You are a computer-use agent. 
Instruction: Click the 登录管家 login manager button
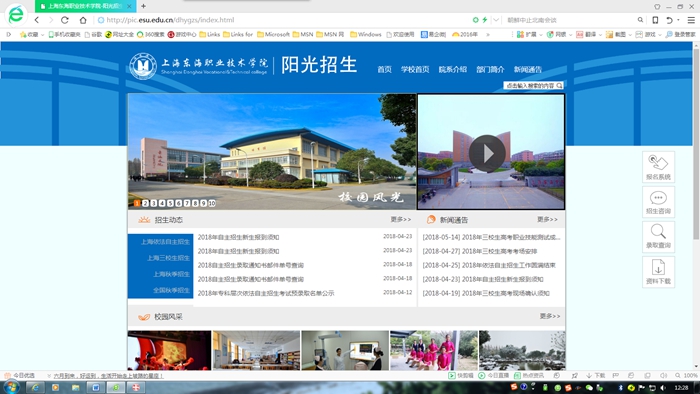(680, 34)
